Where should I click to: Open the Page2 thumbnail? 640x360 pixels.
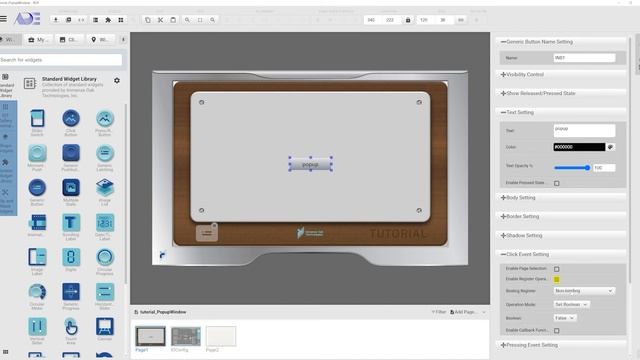221,336
